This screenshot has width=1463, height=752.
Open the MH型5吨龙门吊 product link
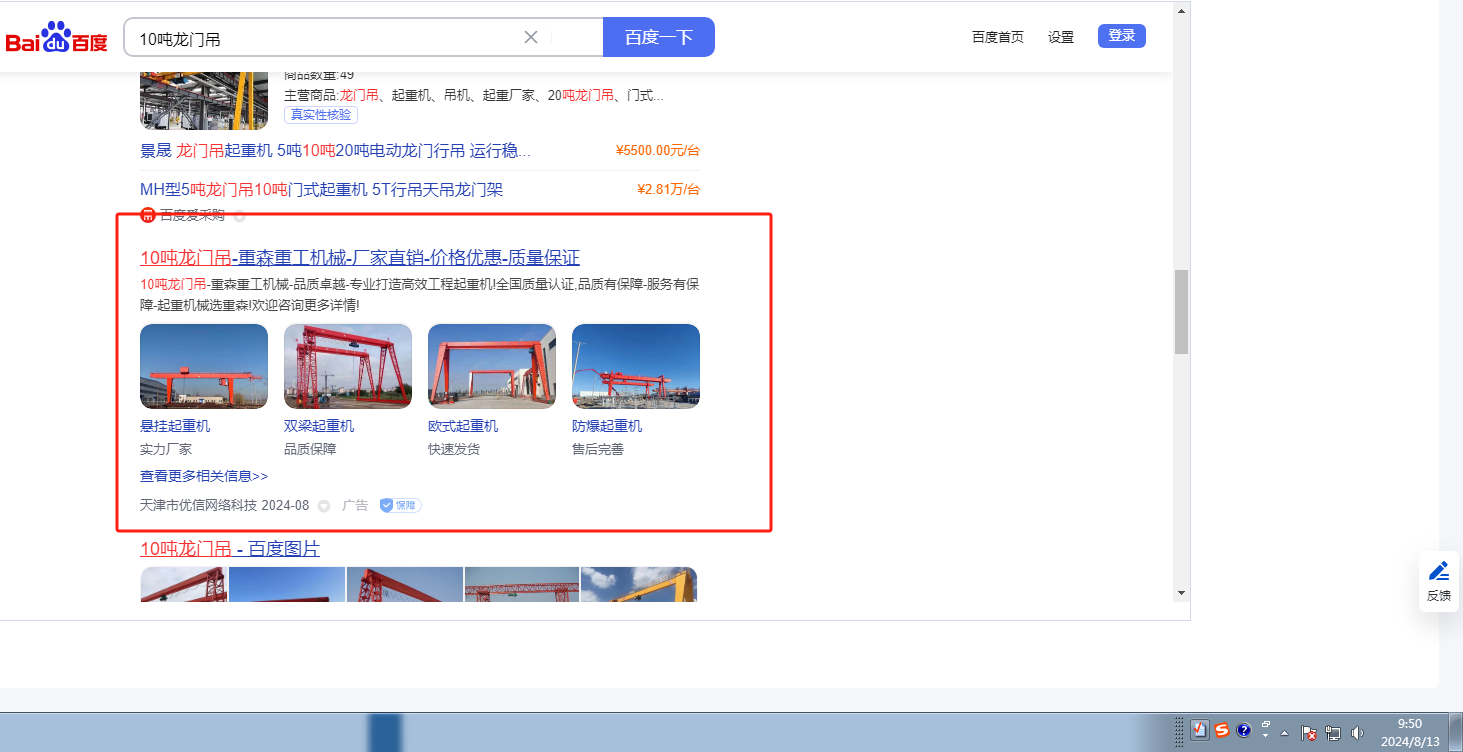pos(321,190)
